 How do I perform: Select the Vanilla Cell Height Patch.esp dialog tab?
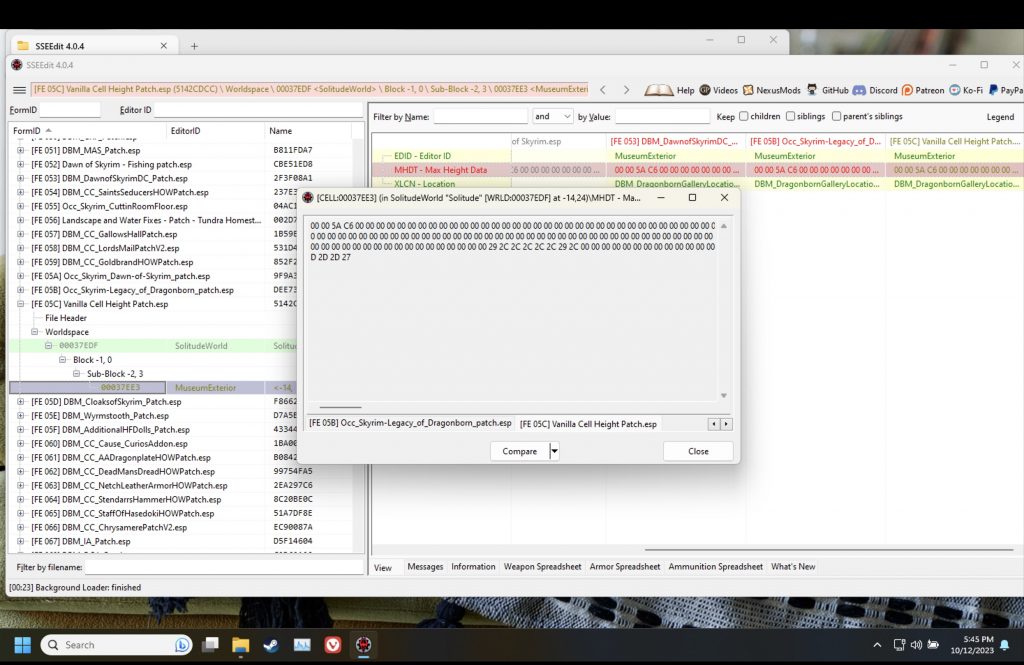pos(588,424)
